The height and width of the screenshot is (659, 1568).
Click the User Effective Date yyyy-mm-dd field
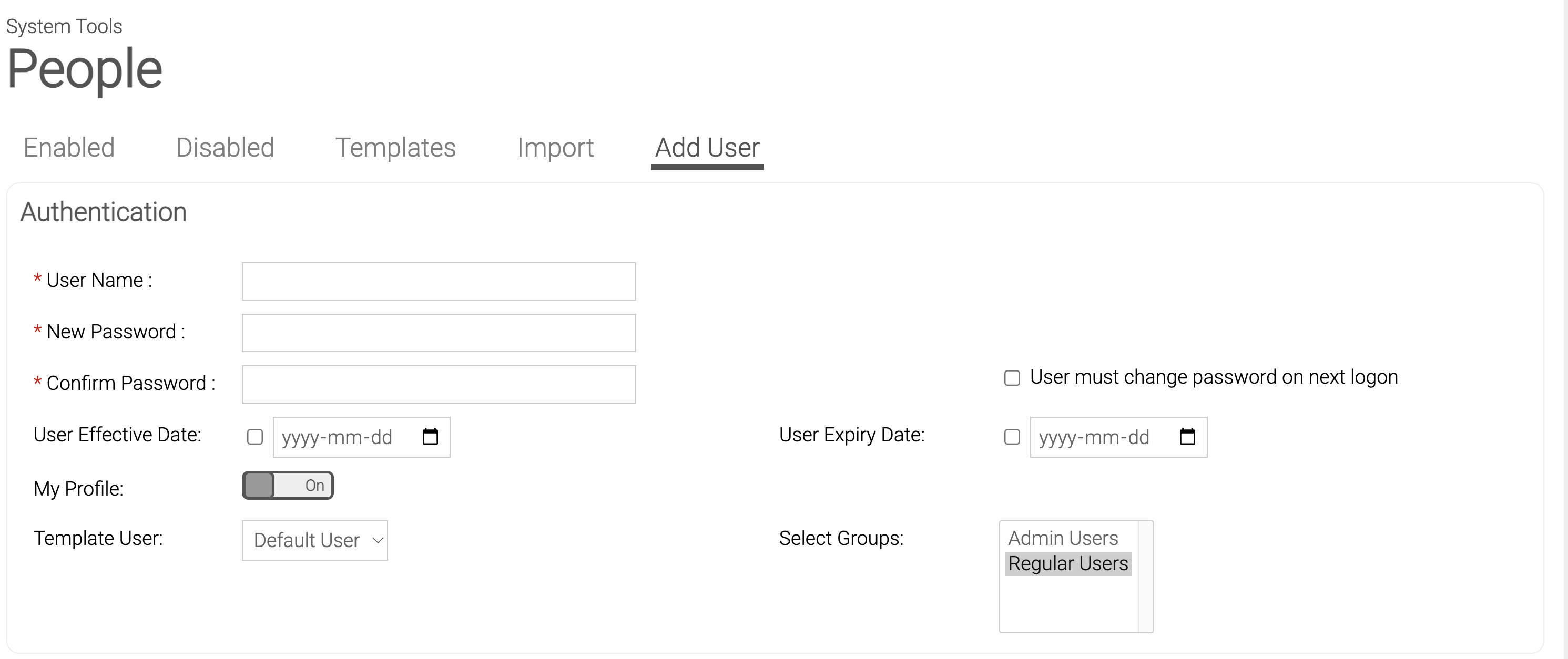(x=362, y=437)
